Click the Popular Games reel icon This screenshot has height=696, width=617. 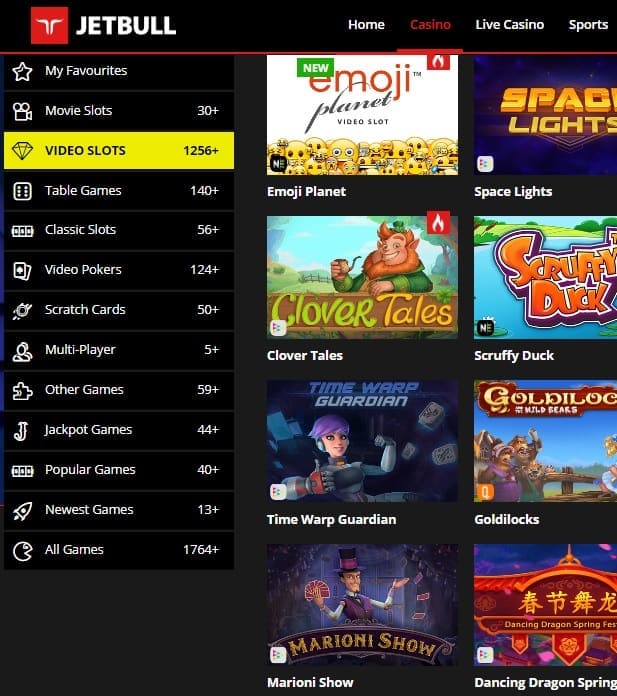(22, 471)
